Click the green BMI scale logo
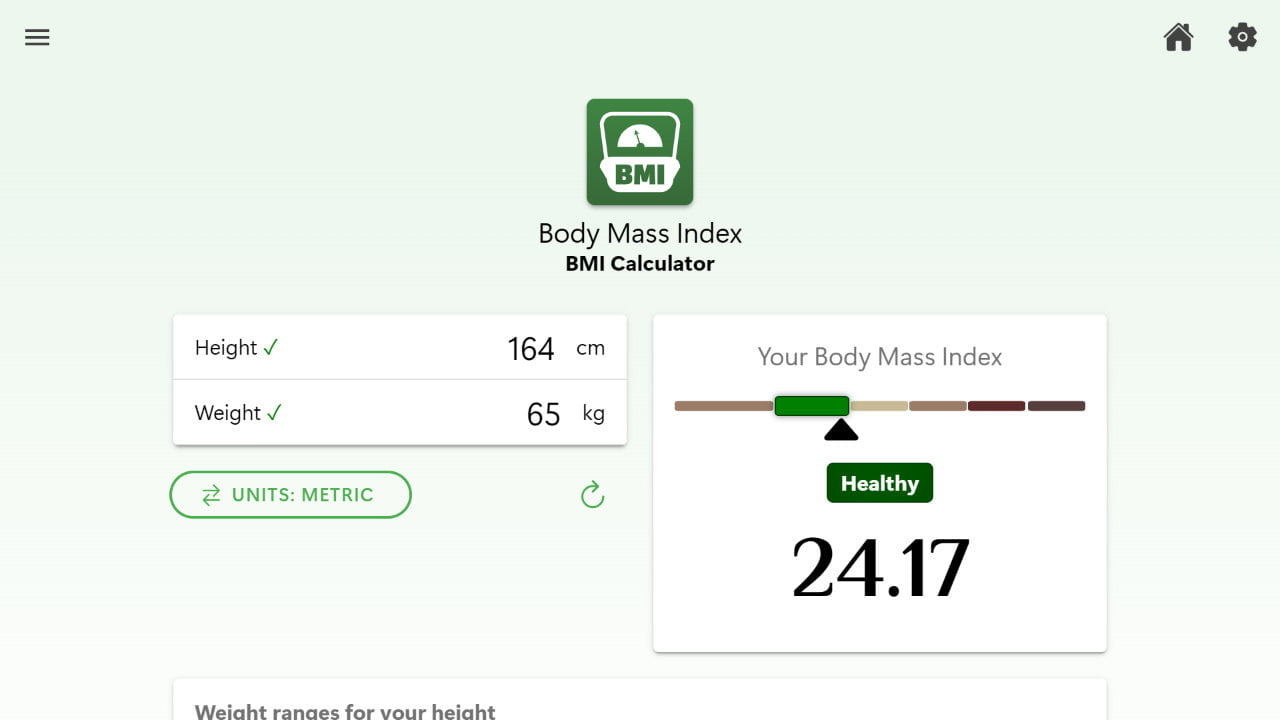 point(640,151)
